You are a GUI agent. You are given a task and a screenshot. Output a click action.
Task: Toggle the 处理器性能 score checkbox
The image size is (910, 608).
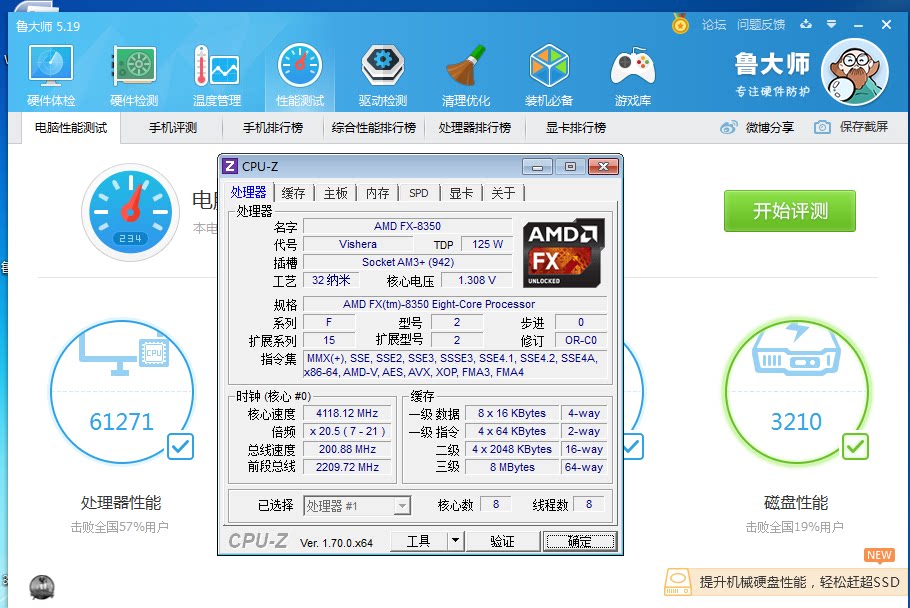(x=180, y=446)
